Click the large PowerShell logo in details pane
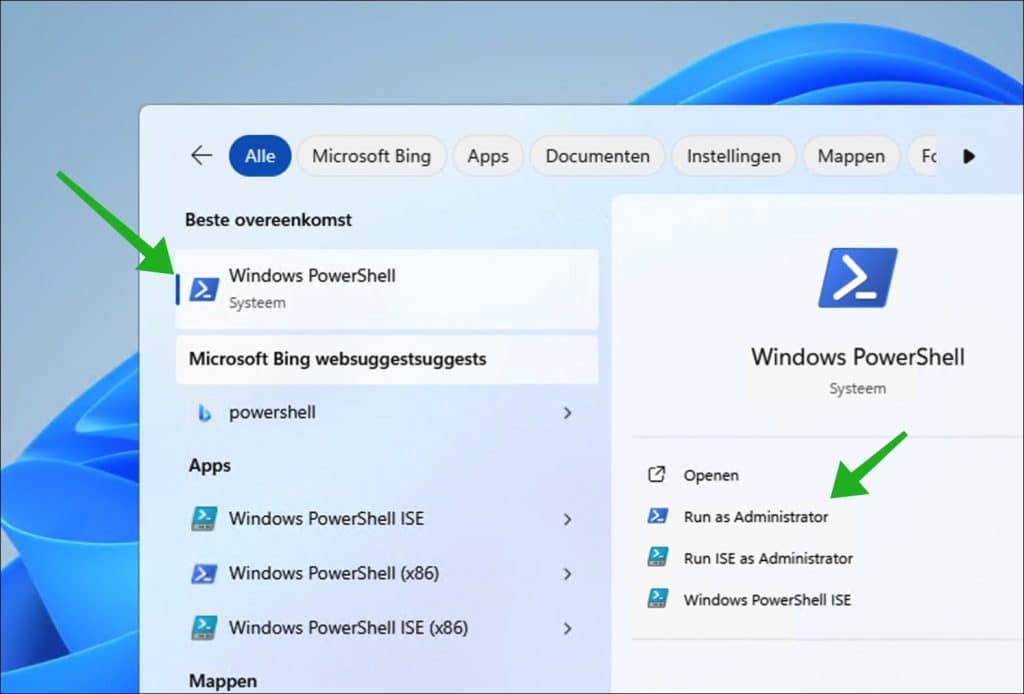The image size is (1024, 694). [857, 278]
